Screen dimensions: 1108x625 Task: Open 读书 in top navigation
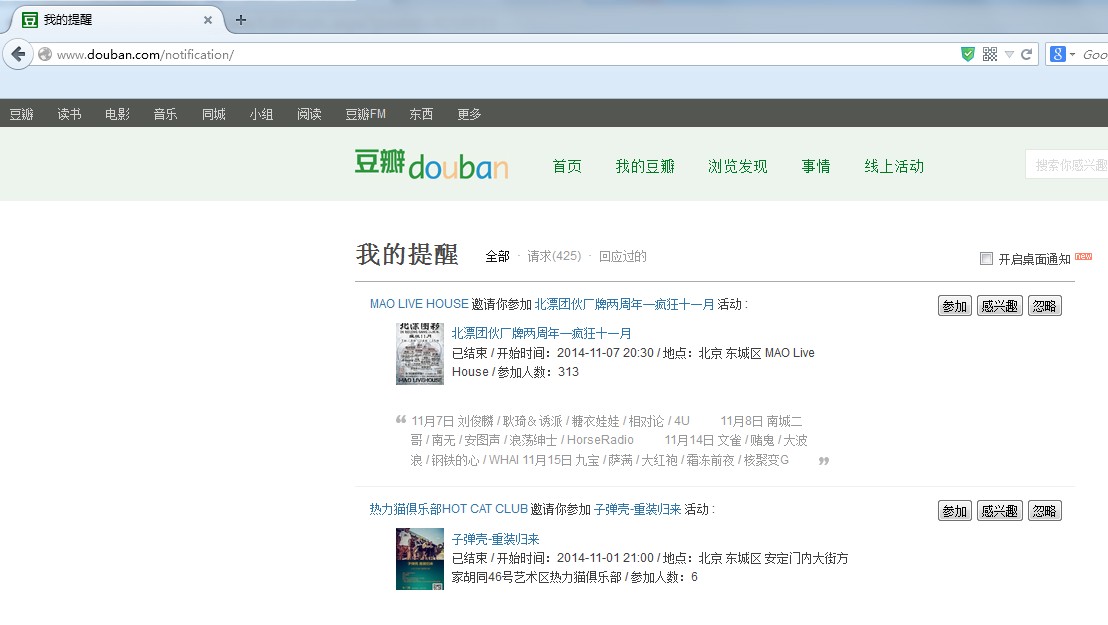(x=69, y=114)
